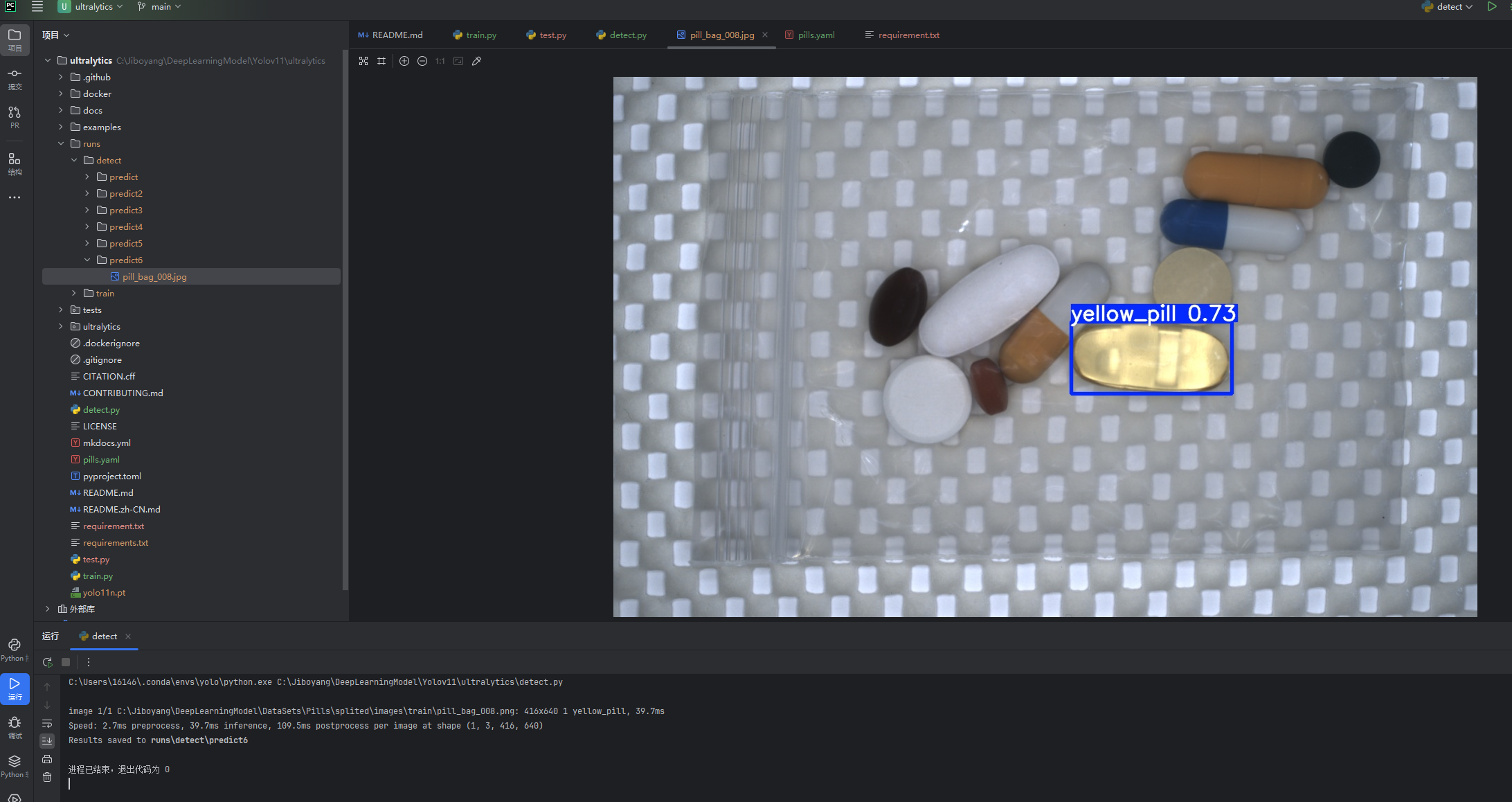Open train.py from the project tree
The height and width of the screenshot is (802, 1512).
click(x=98, y=576)
